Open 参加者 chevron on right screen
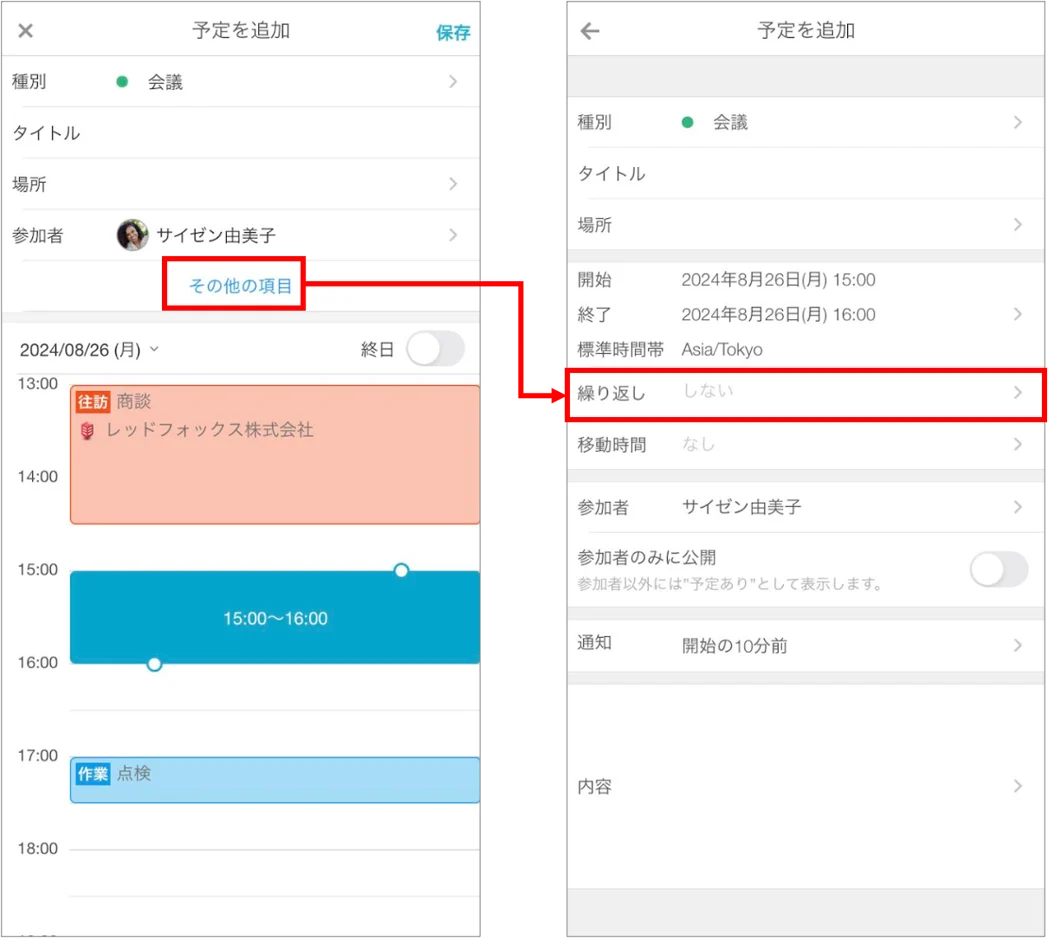The height and width of the screenshot is (938, 1048). click(x=1018, y=507)
